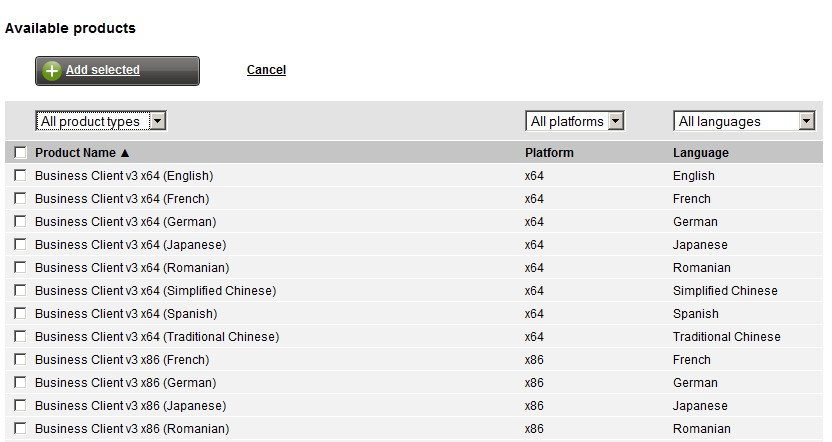Sort by the Platform column header
The width and height of the screenshot is (832, 442).
click(549, 153)
